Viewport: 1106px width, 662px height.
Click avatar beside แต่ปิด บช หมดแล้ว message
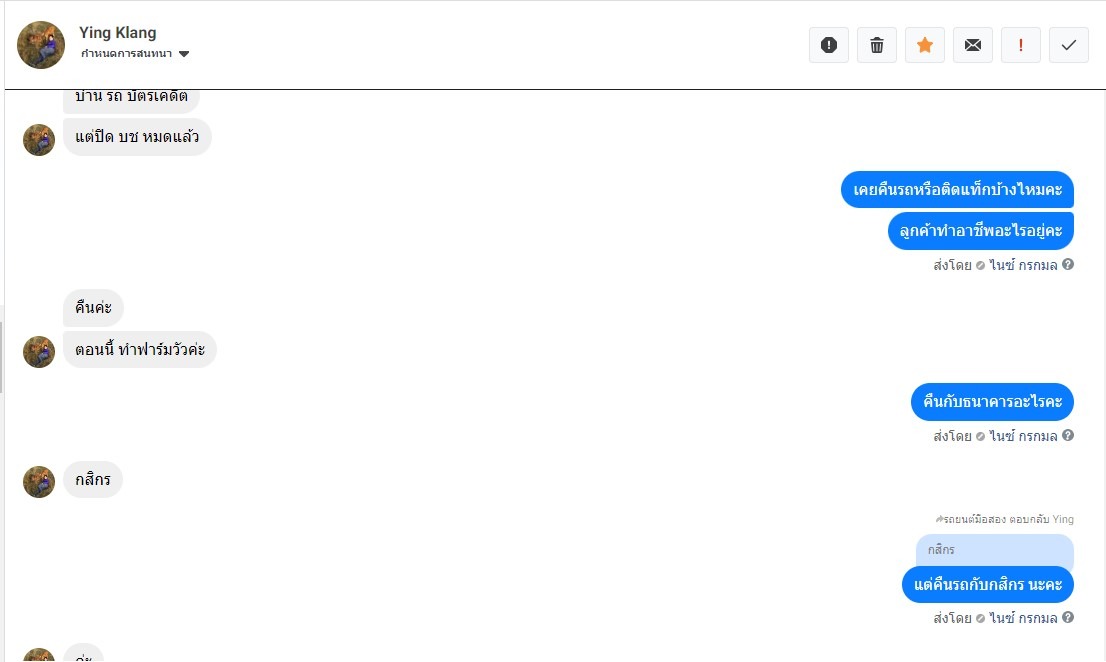click(x=39, y=139)
